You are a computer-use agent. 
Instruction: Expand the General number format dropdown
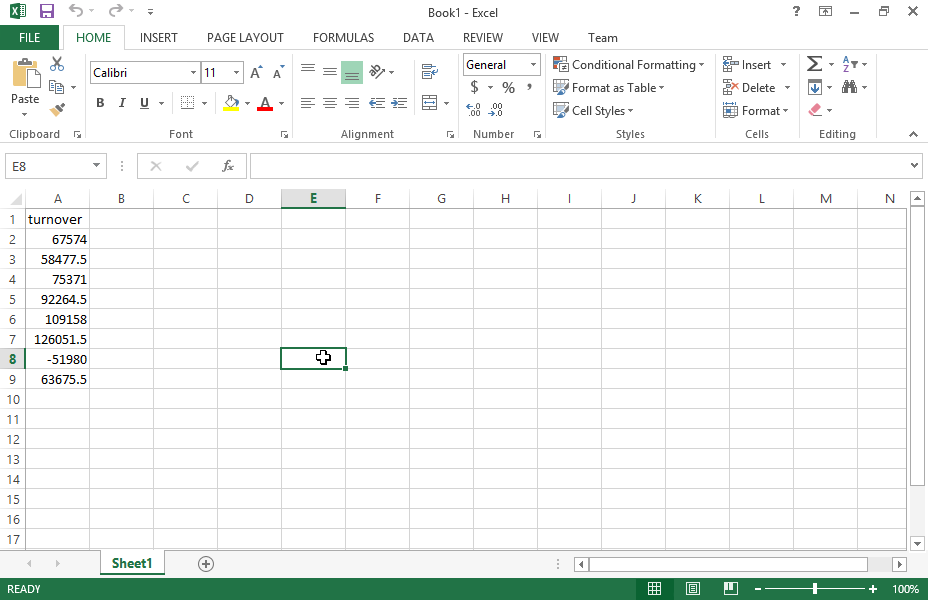533,65
